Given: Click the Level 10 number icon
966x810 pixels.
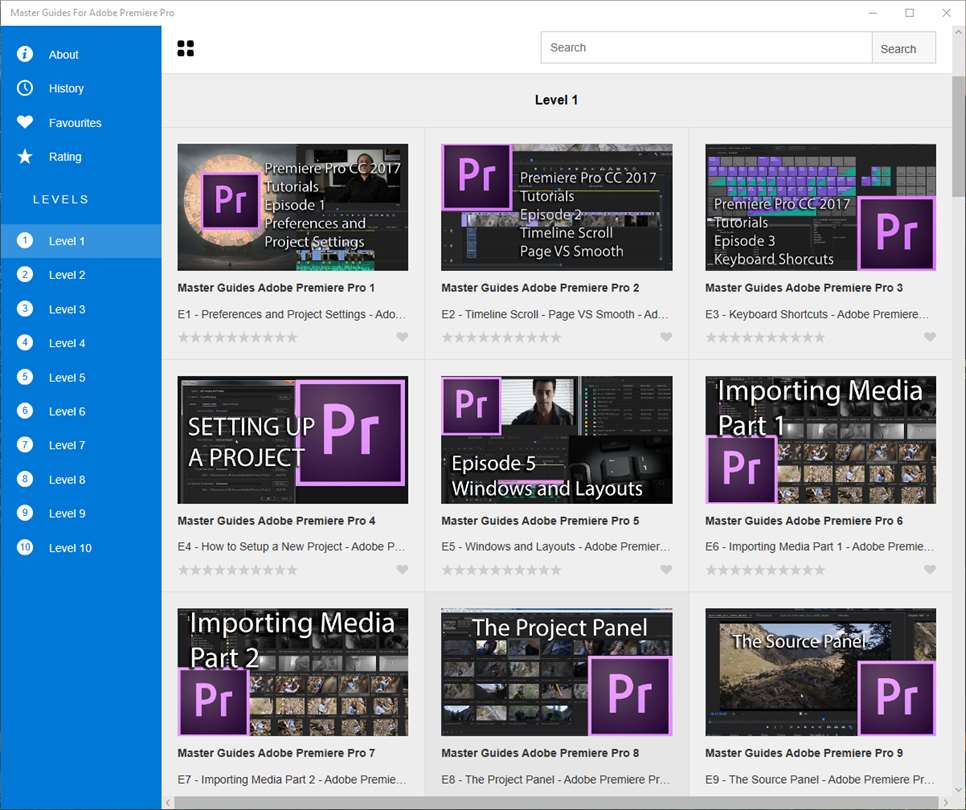Looking at the screenshot, I should tap(25, 547).
